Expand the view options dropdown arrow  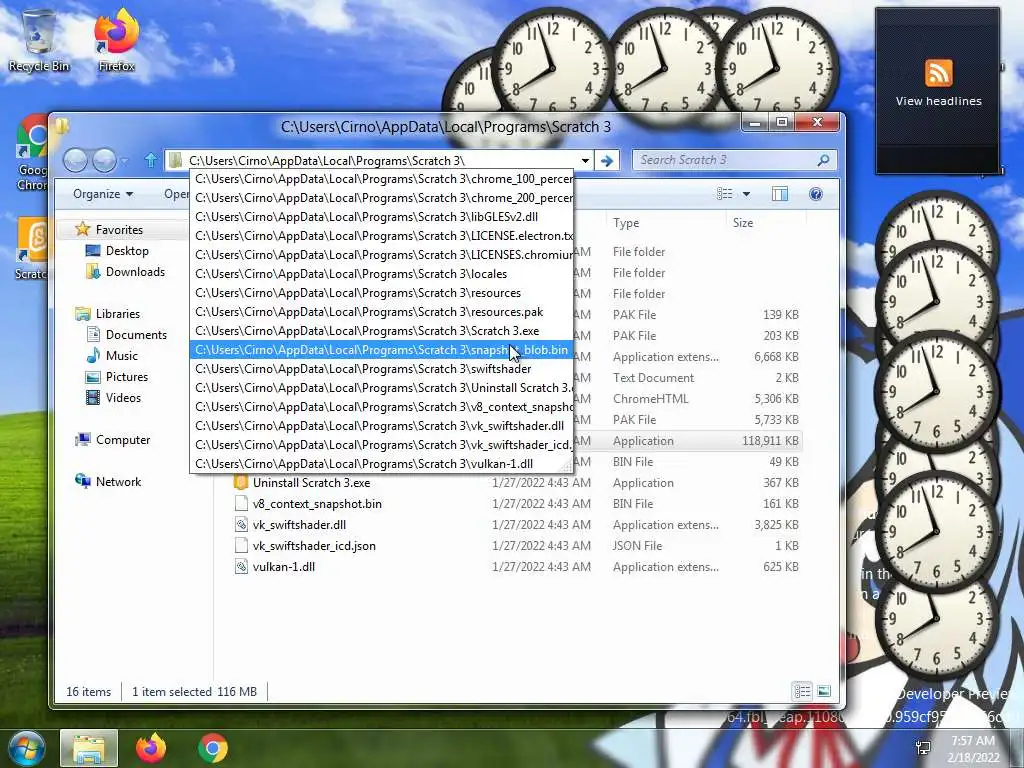pos(746,194)
